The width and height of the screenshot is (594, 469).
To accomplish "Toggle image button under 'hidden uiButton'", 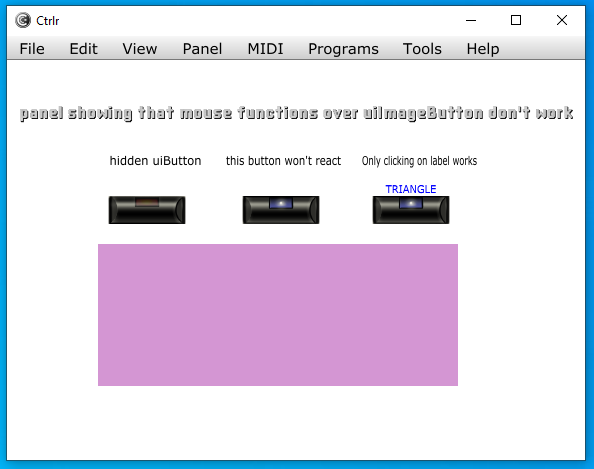I will tap(147, 210).
